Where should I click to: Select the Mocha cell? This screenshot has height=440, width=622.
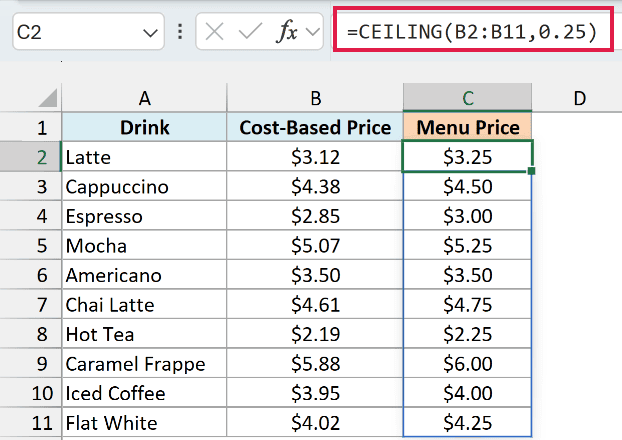click(x=144, y=246)
